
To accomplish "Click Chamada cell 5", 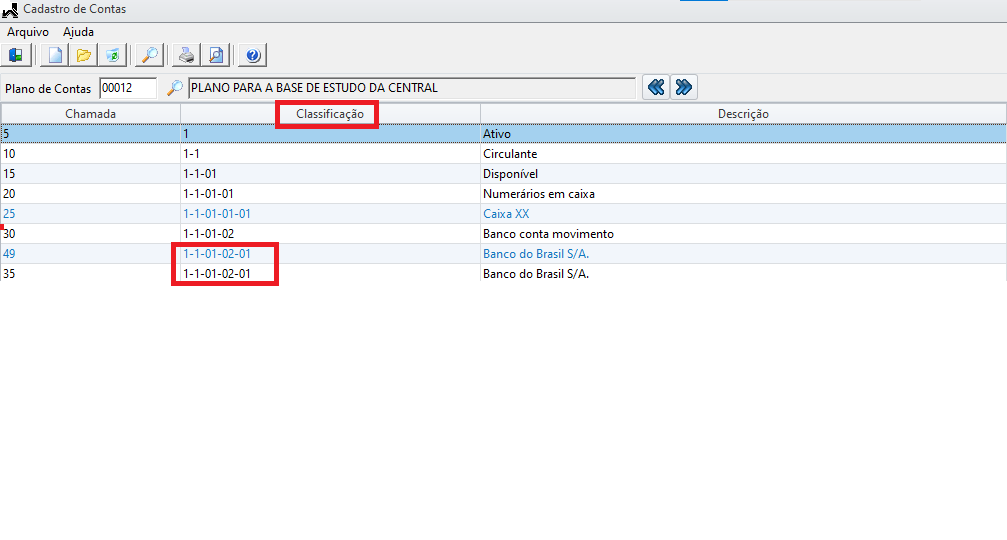I will coord(91,134).
